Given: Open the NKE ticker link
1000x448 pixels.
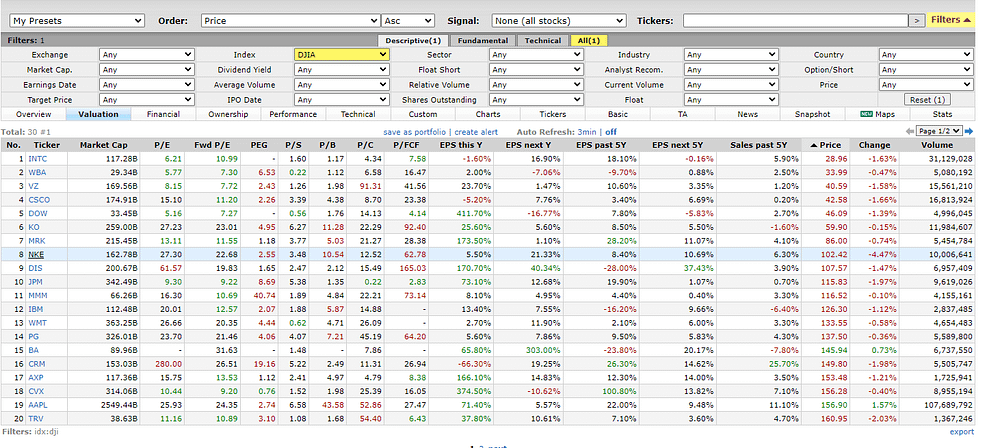Looking at the screenshot, I should tap(36, 254).
